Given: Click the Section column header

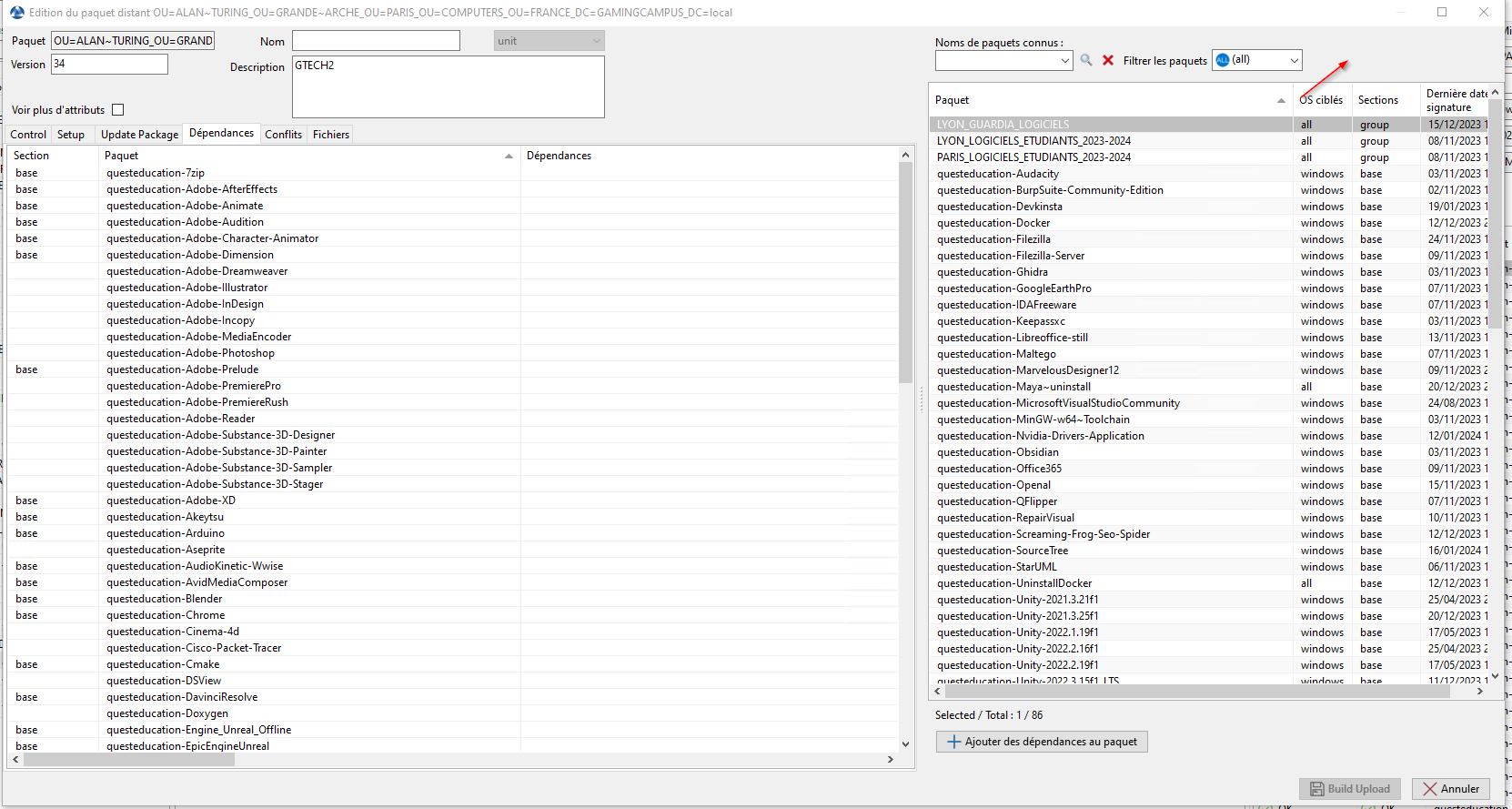Looking at the screenshot, I should click(x=53, y=156).
